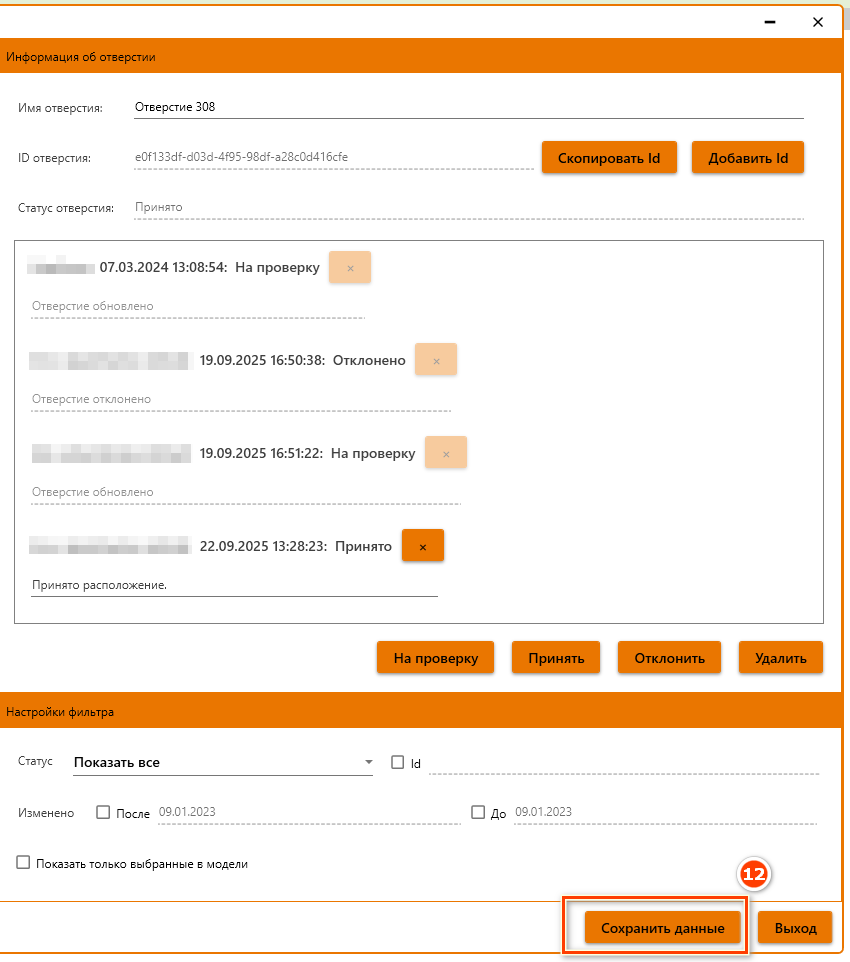Open the Статус dropdown showing Показать все
This screenshot has height=962, width=850.
click(x=222, y=762)
